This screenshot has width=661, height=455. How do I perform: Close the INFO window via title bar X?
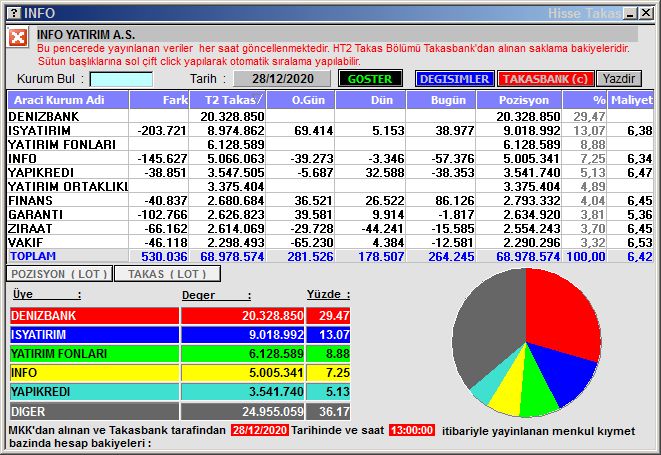[x=645, y=13]
